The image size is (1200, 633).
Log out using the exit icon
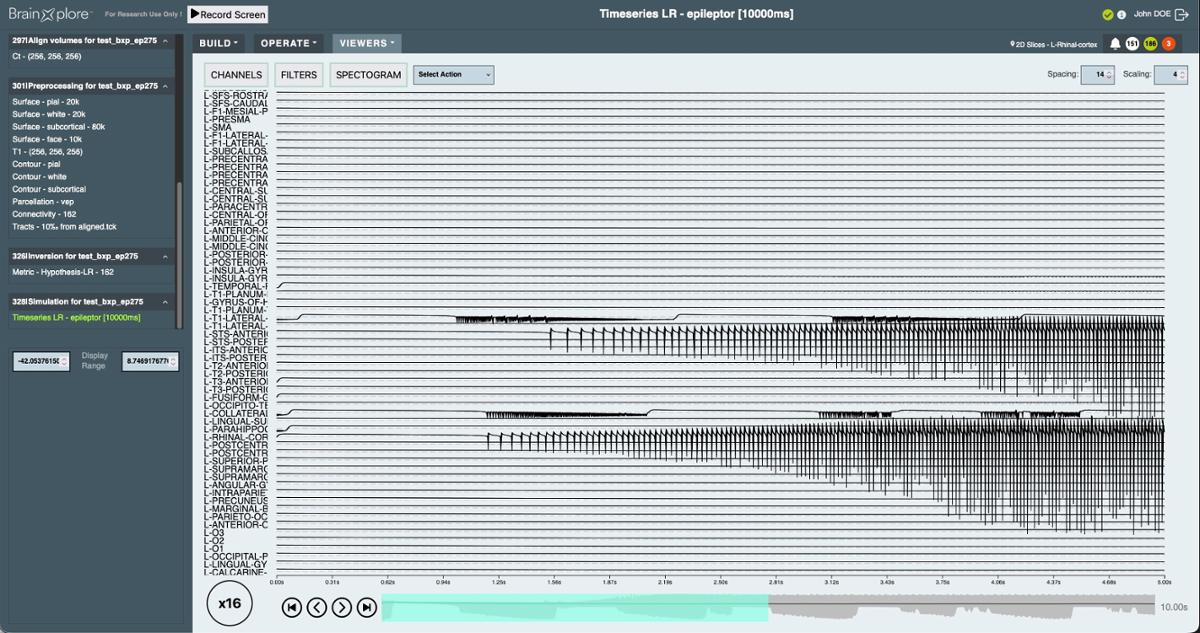click(x=1182, y=14)
